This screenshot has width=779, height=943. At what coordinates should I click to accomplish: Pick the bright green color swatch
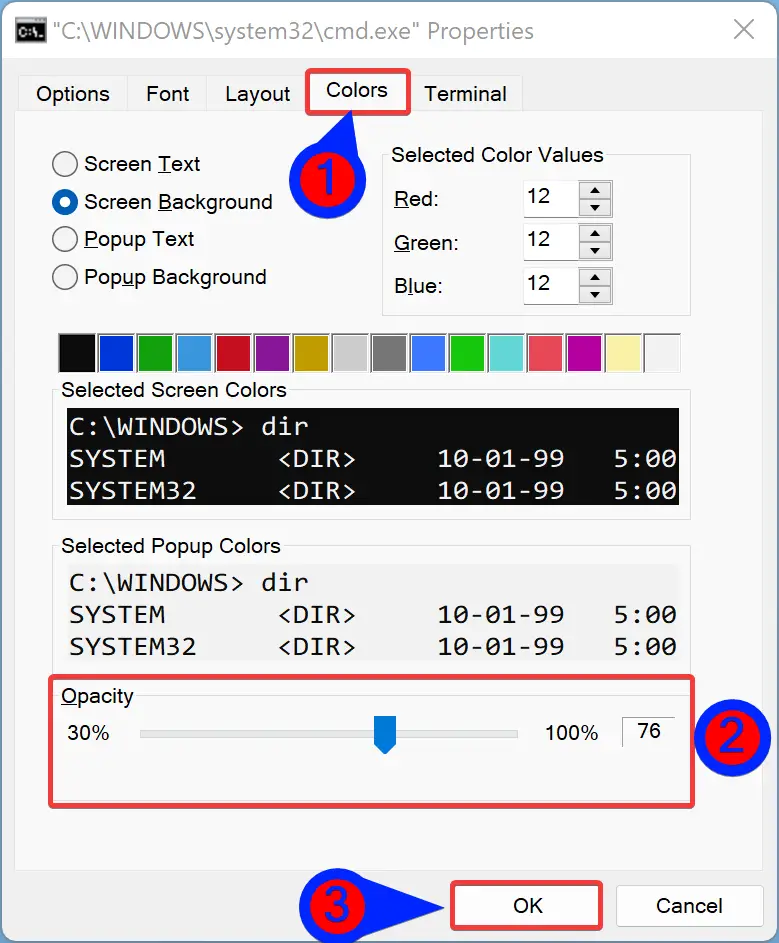click(467, 353)
